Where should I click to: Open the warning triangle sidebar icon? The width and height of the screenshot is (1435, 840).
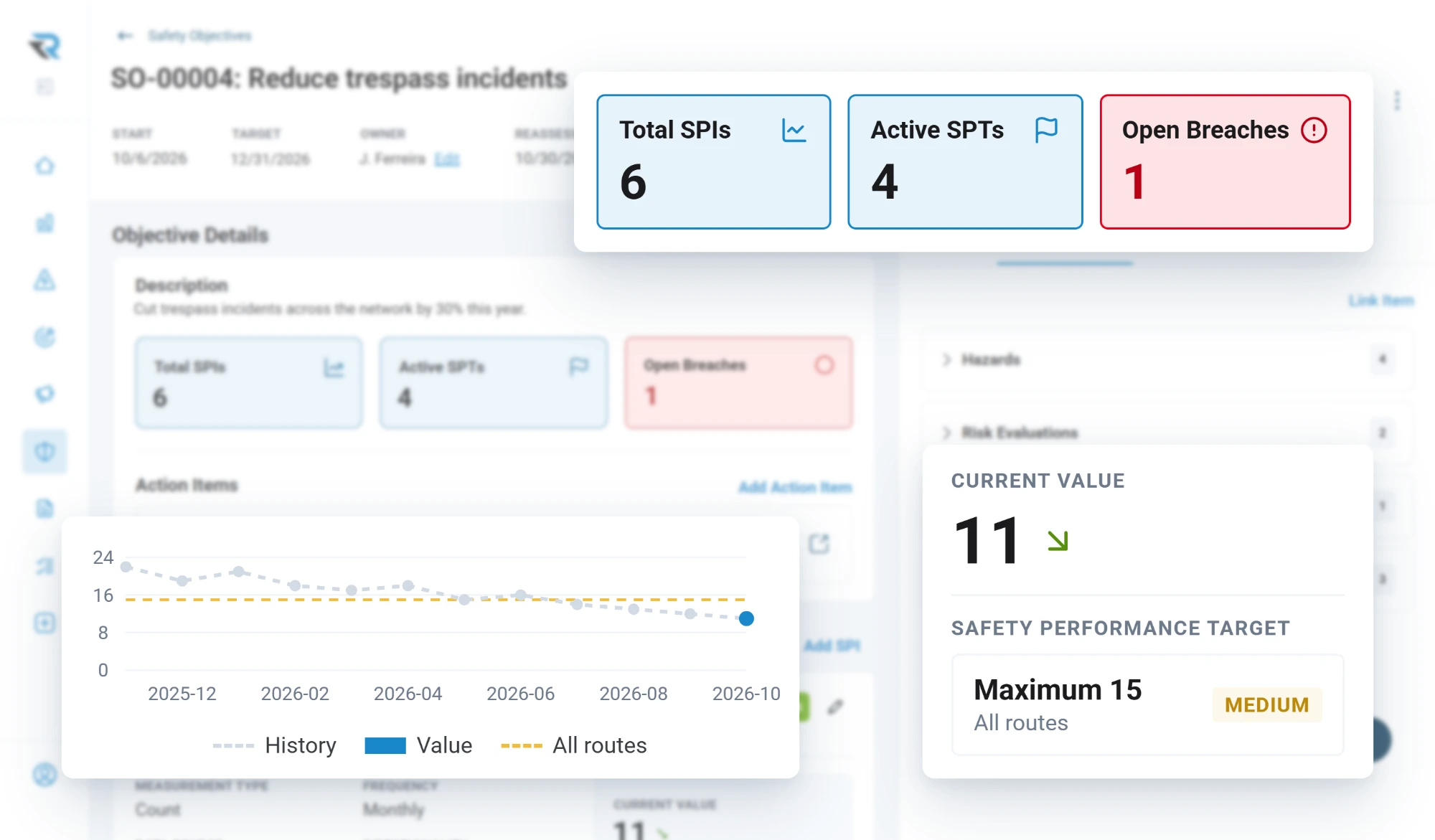coord(44,280)
